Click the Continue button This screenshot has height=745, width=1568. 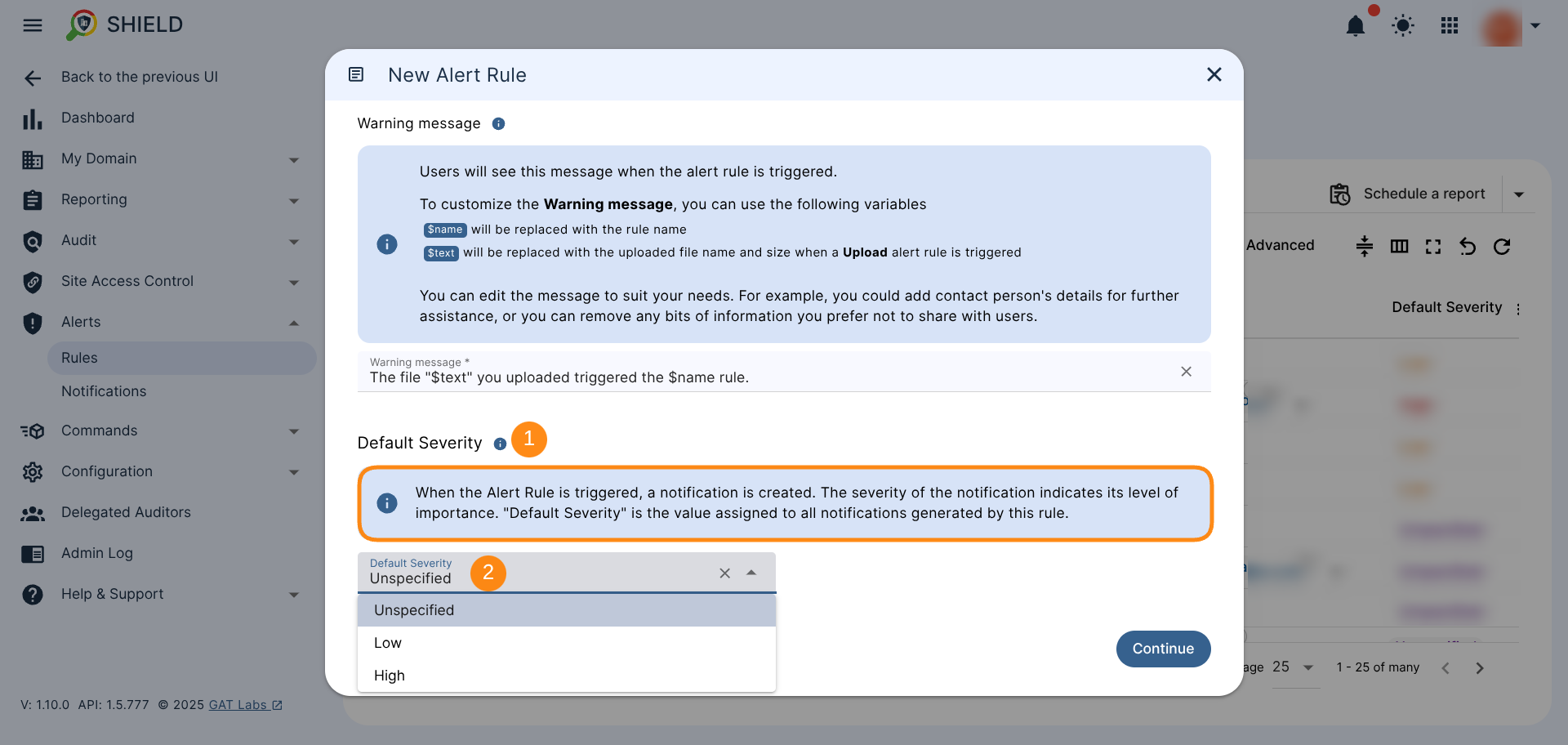point(1163,649)
